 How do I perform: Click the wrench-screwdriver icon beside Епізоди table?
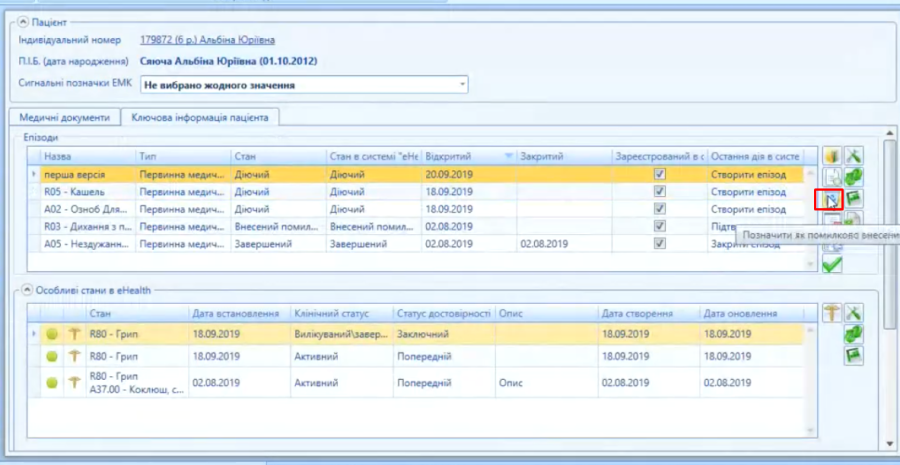854,156
